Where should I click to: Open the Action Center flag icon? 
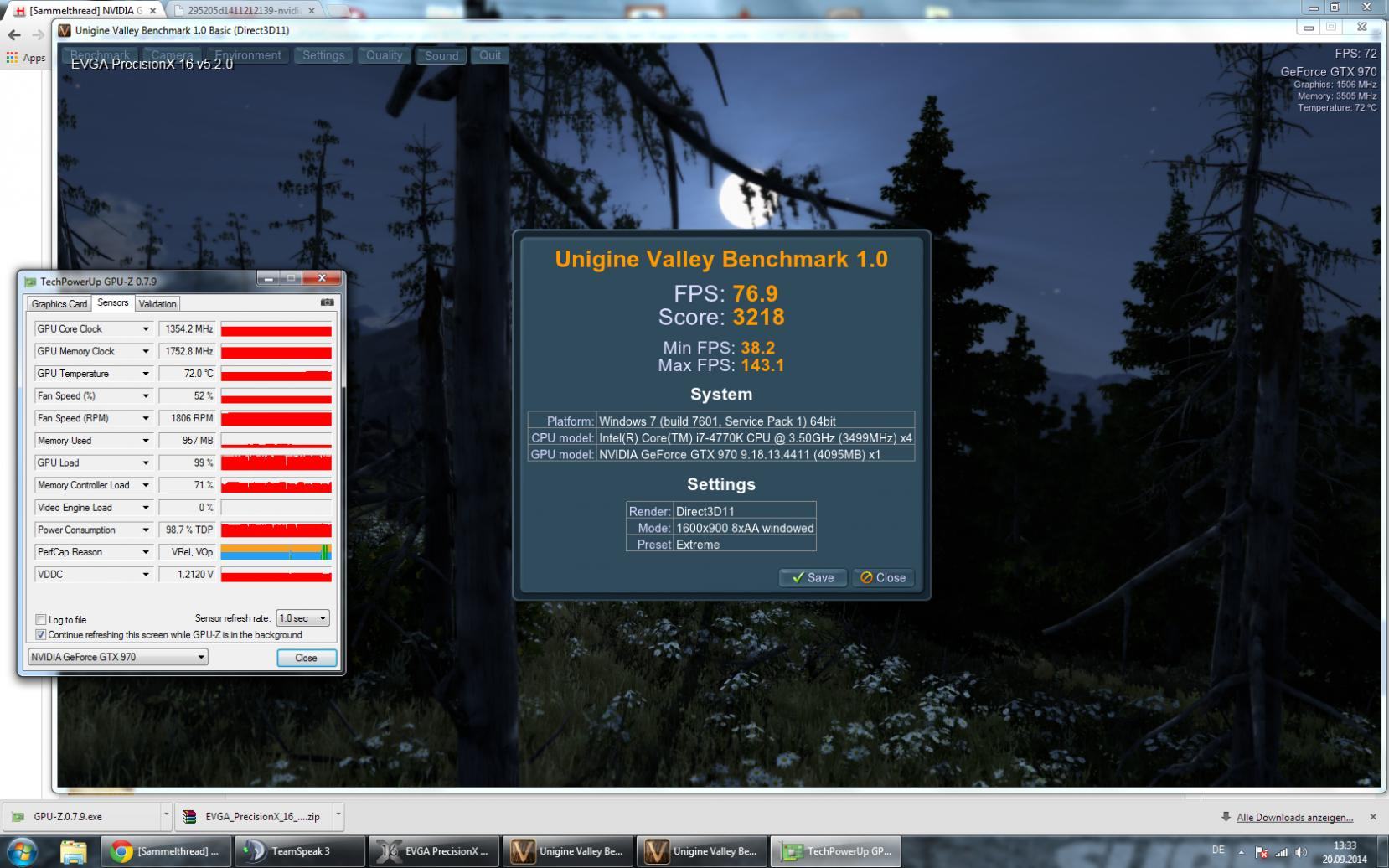1262,852
